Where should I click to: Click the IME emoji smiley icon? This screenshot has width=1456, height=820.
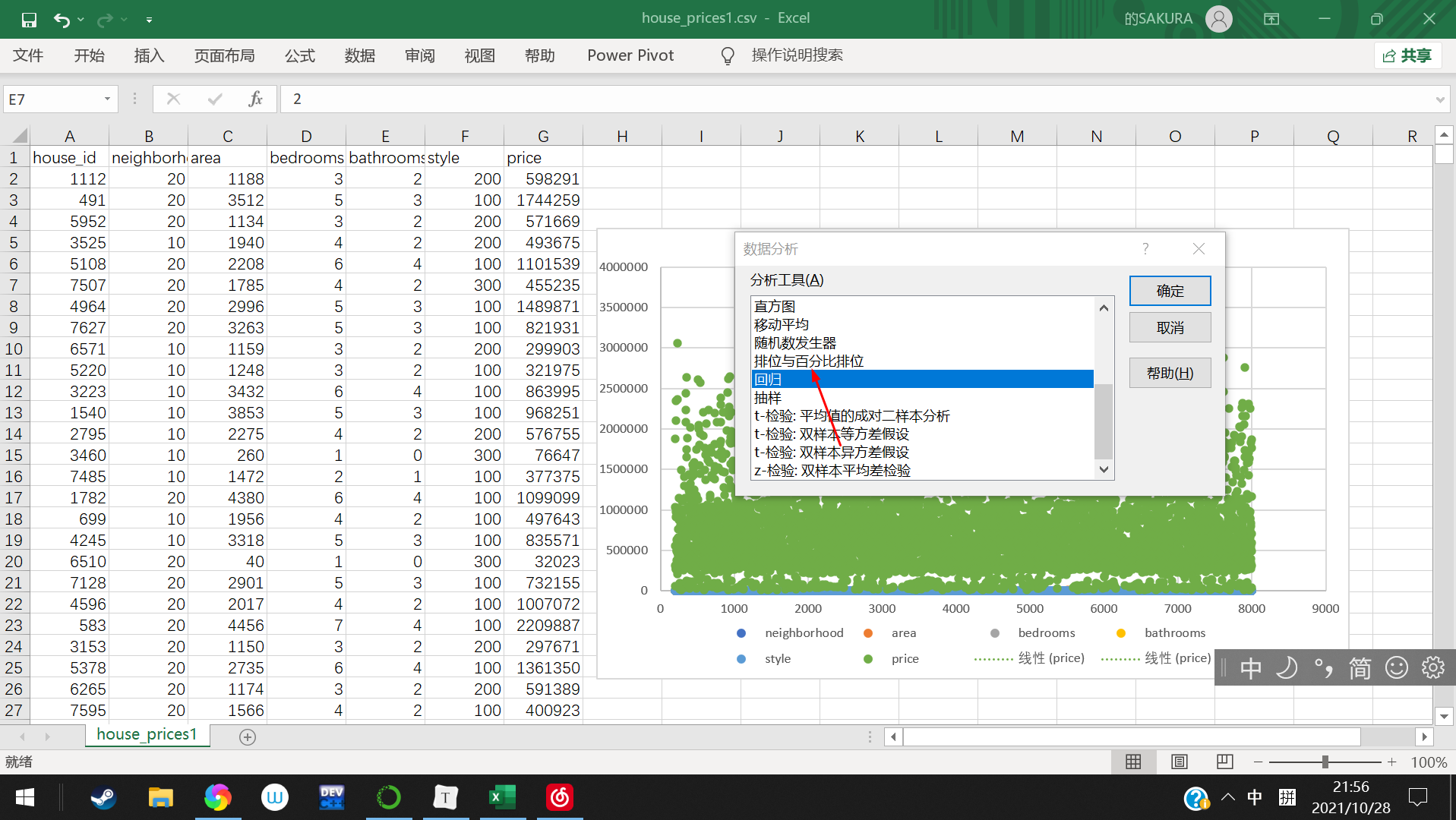(1397, 668)
